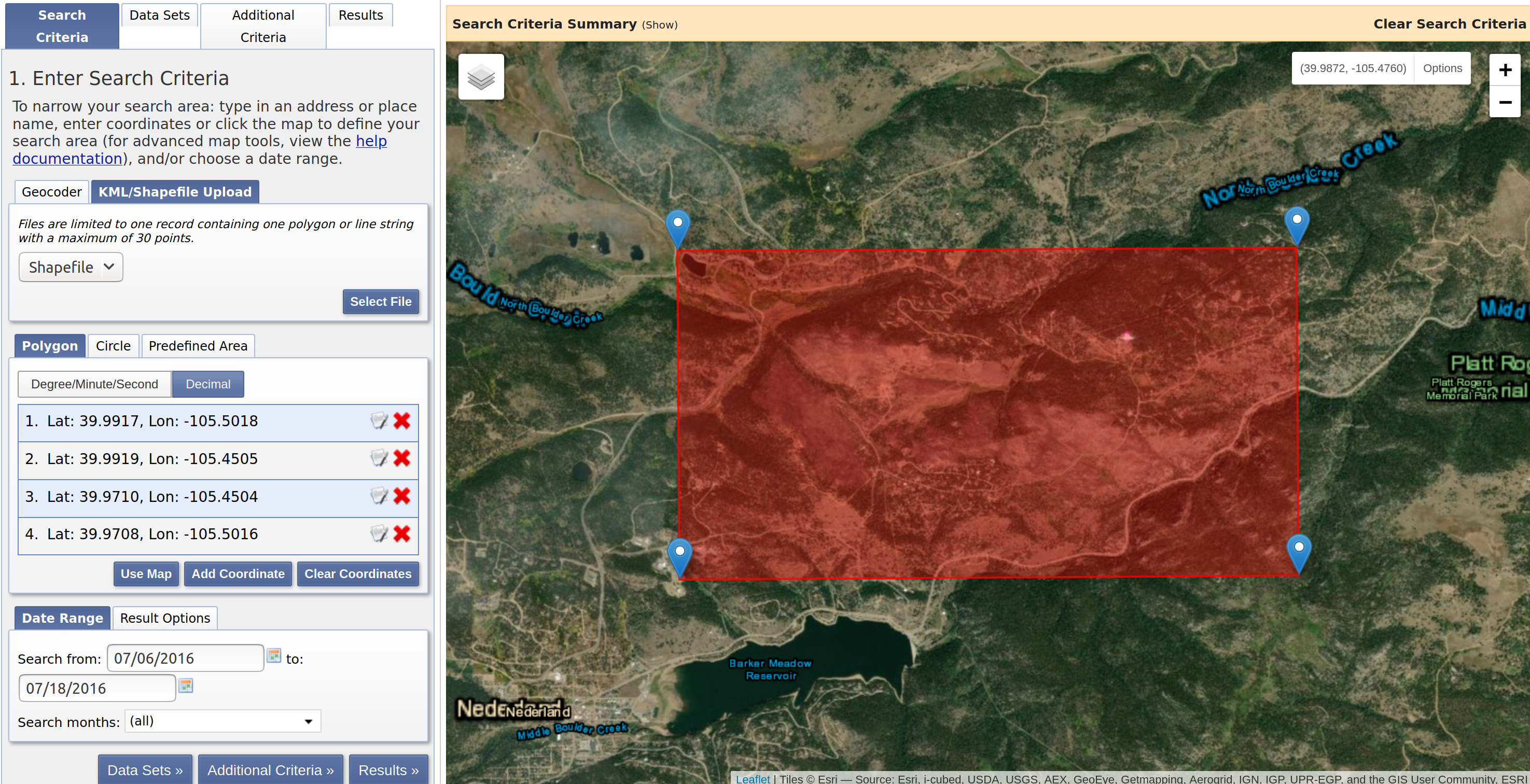Viewport: 1530px width, 784px height.
Task: Open the Search months dropdown
Action: point(222,721)
